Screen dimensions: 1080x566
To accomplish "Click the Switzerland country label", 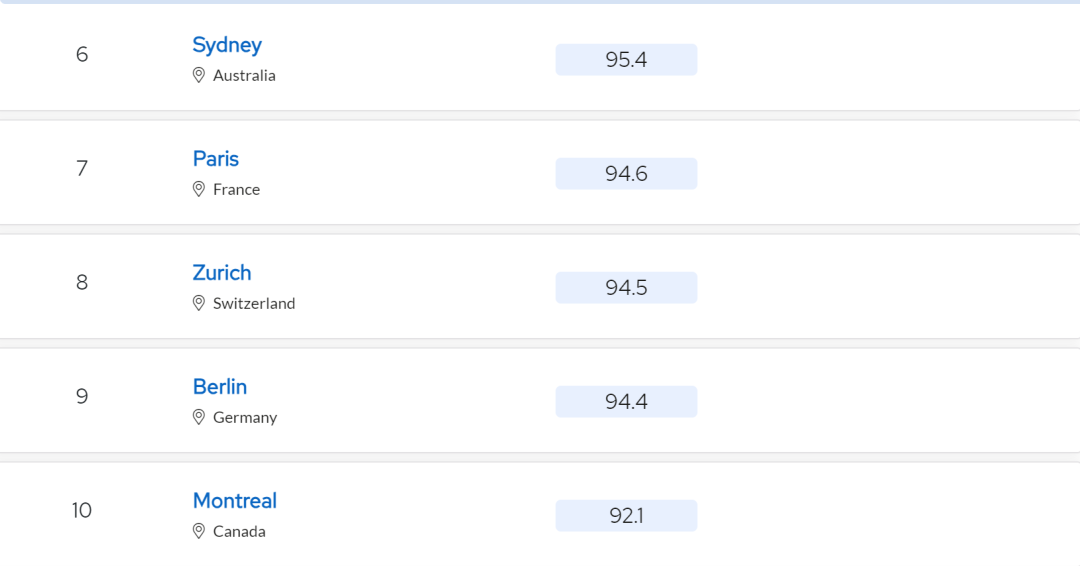I will (253, 303).
